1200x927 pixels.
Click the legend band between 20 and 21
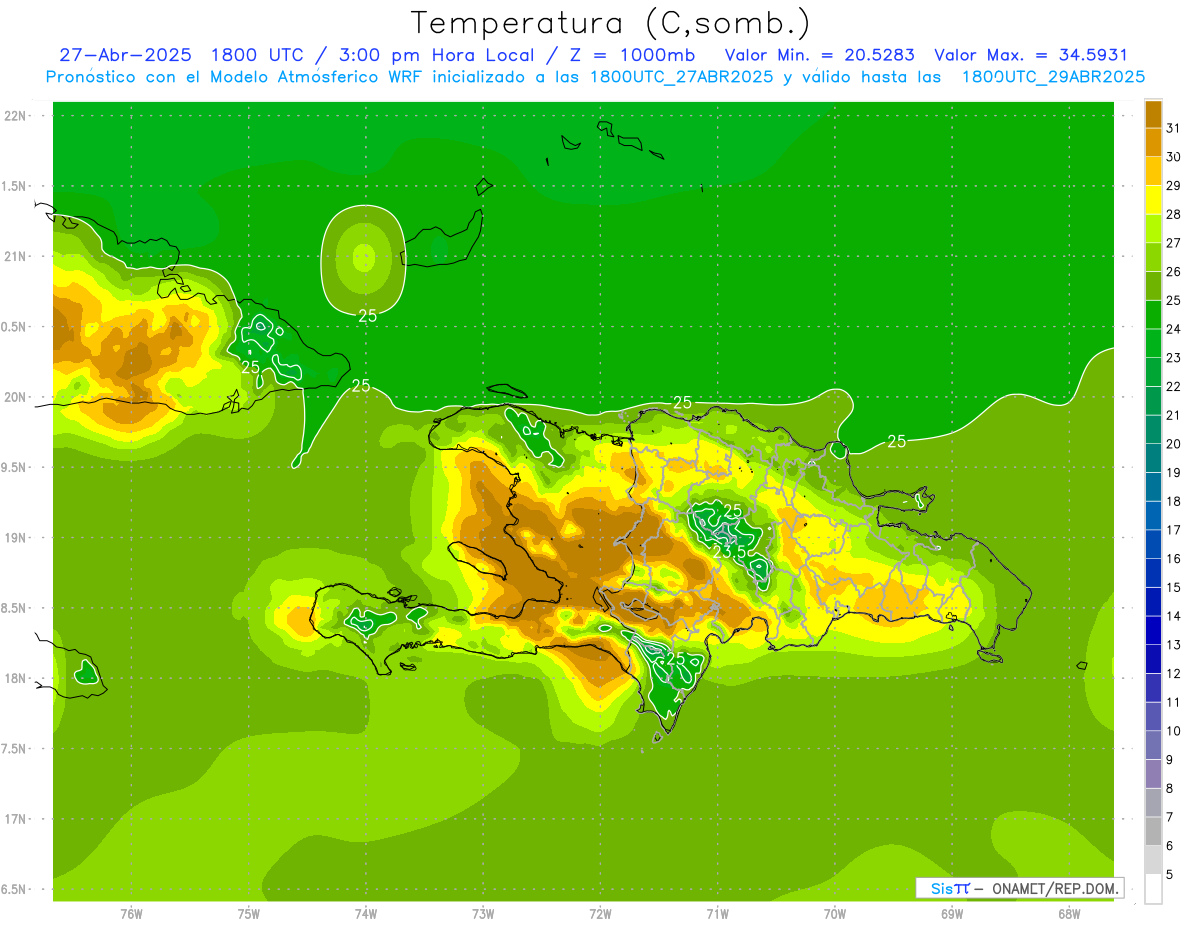click(x=1153, y=429)
